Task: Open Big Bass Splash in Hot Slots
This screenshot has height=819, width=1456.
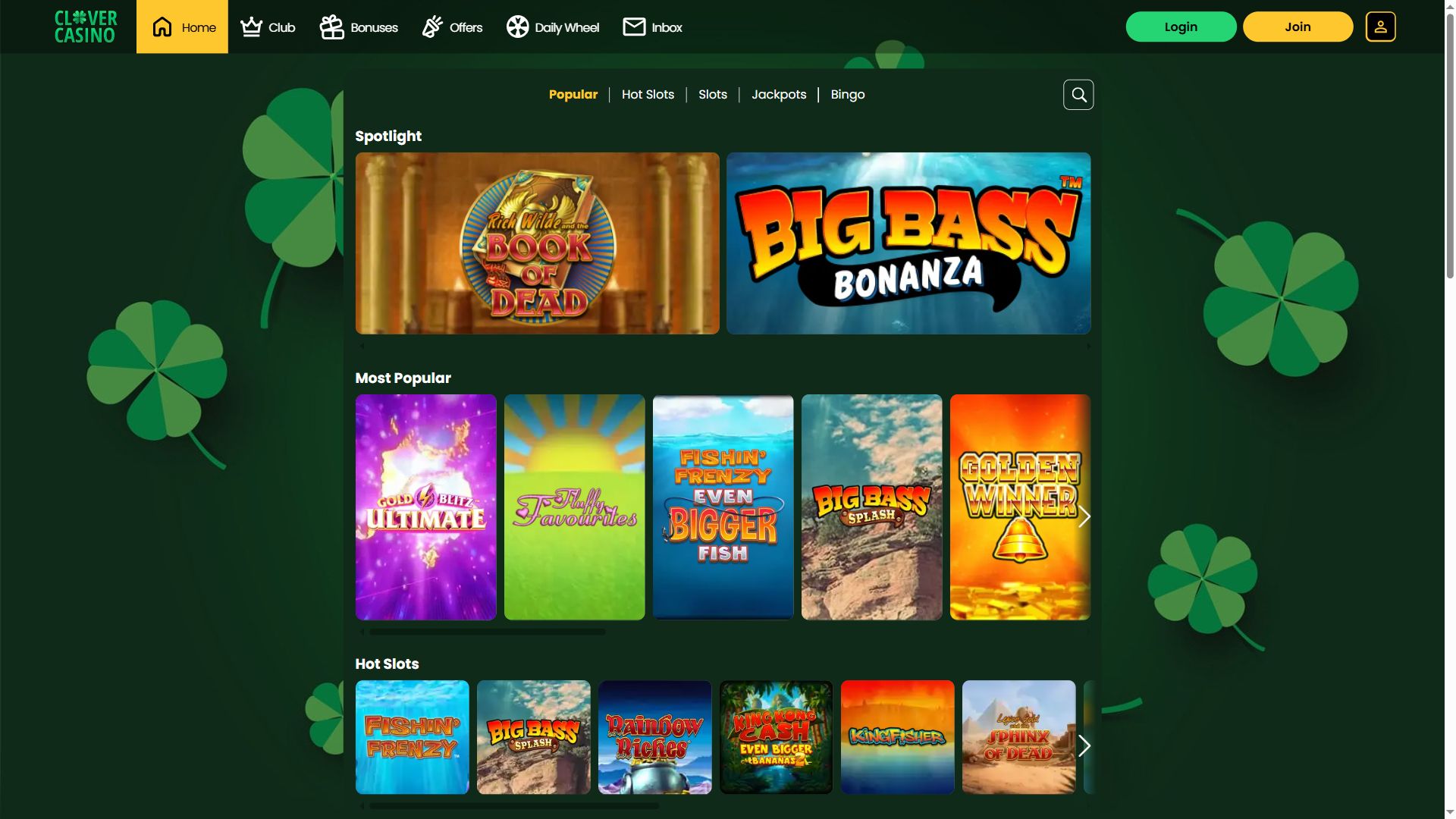Action: click(x=534, y=737)
